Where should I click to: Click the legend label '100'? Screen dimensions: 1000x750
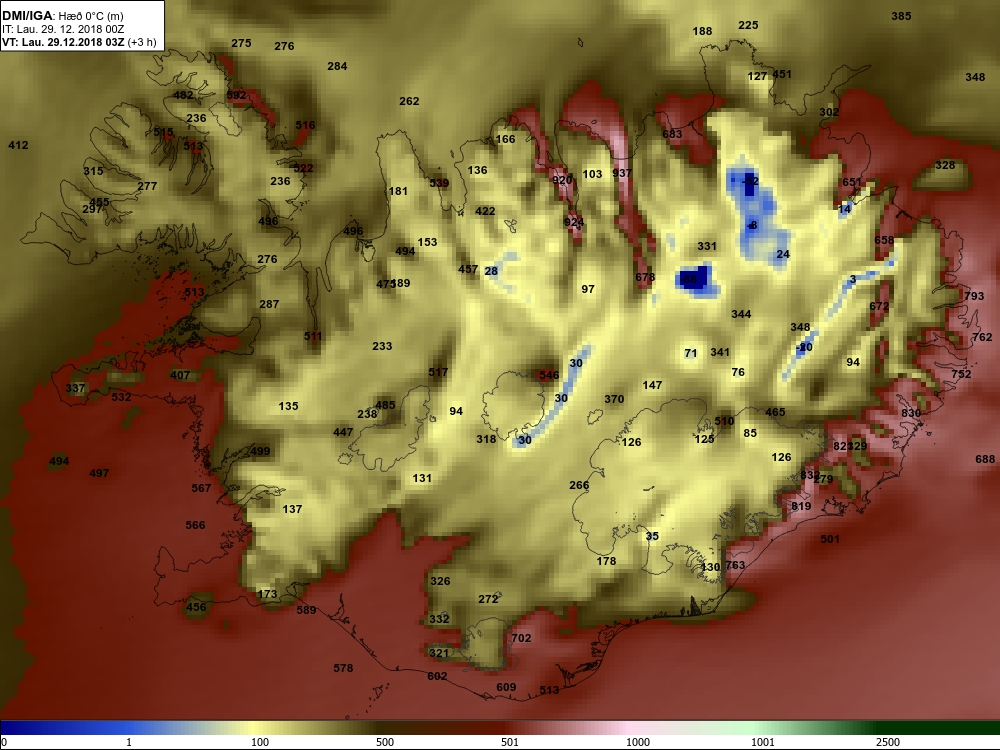260,742
